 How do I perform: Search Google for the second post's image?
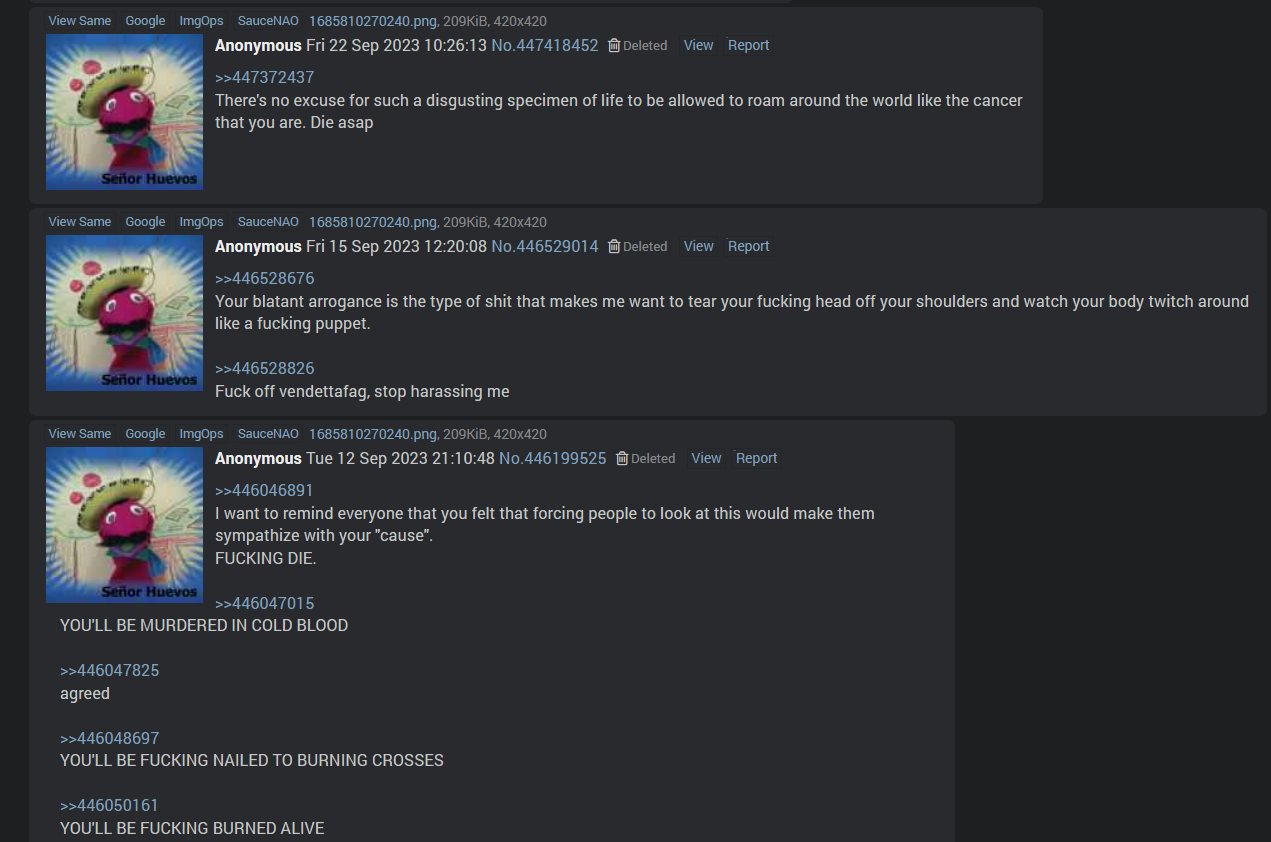coord(145,222)
